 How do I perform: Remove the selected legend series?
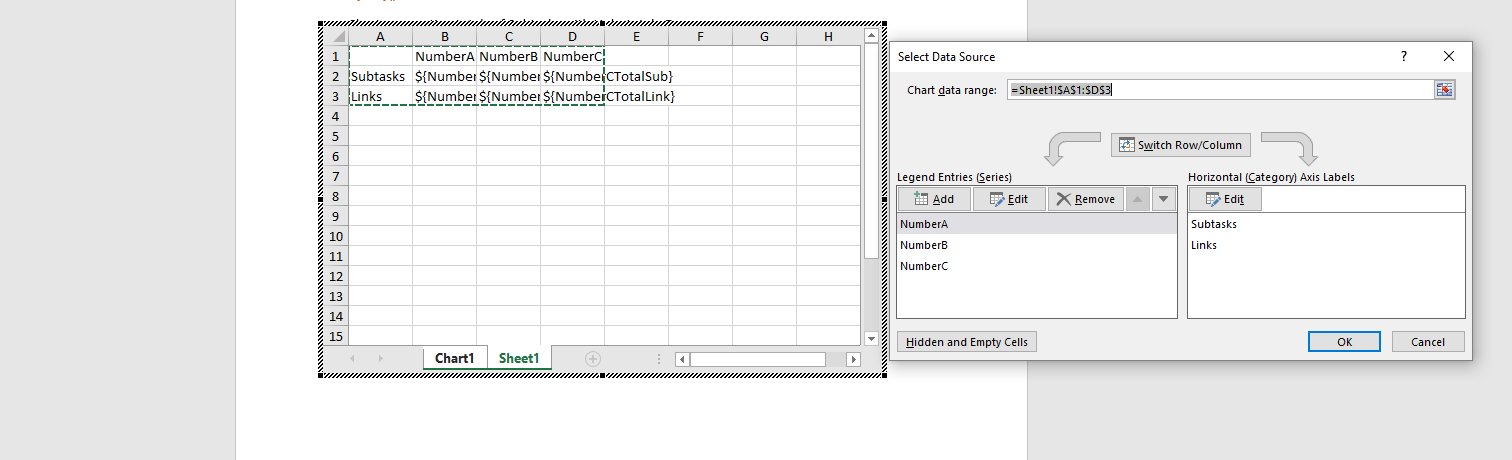click(1086, 199)
